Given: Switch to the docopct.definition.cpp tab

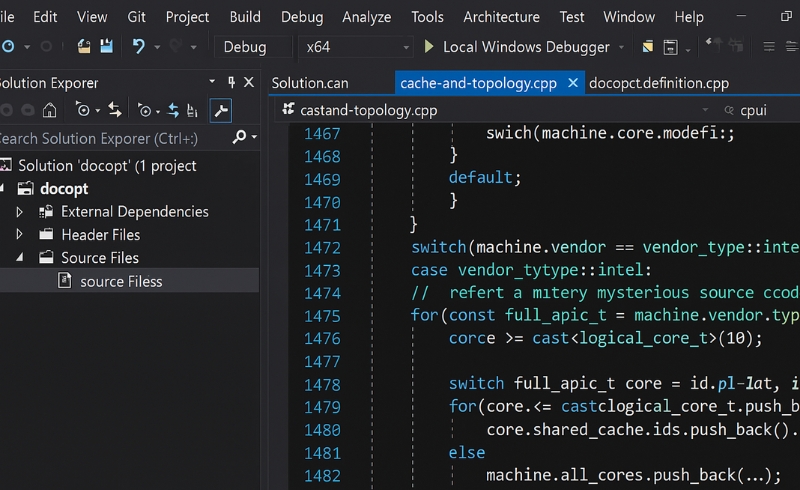Looking at the screenshot, I should click(x=659, y=83).
